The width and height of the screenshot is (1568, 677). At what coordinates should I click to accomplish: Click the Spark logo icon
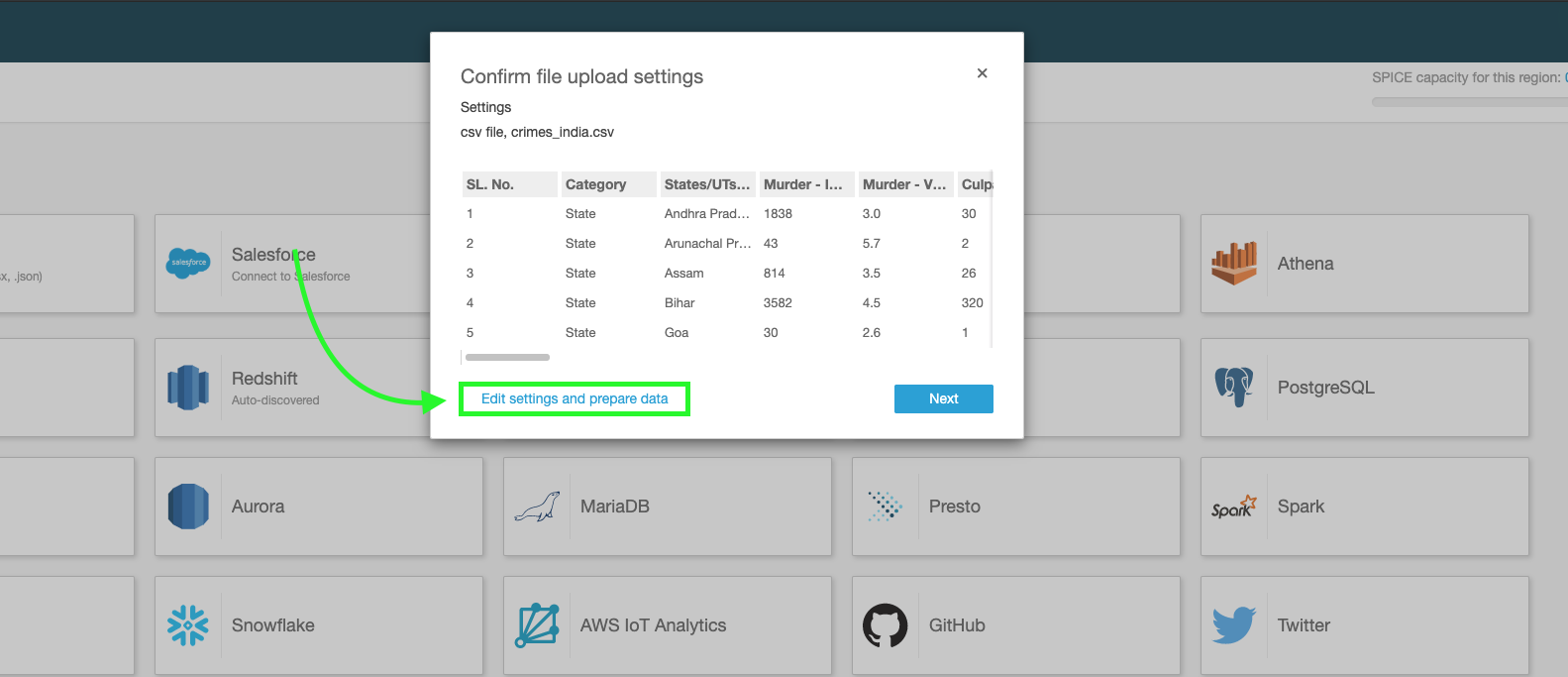point(1234,507)
